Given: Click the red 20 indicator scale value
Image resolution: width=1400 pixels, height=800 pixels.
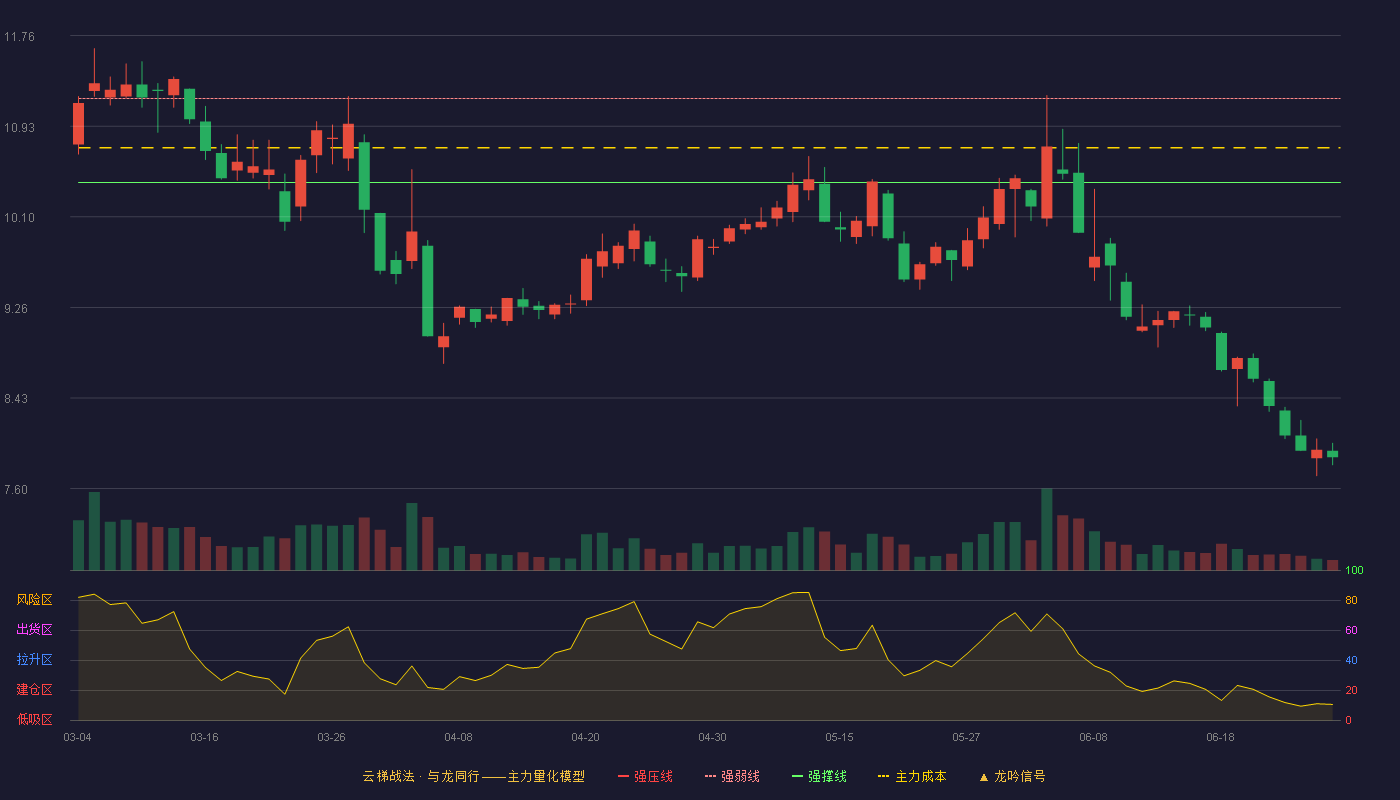Looking at the screenshot, I should pos(1351,690).
